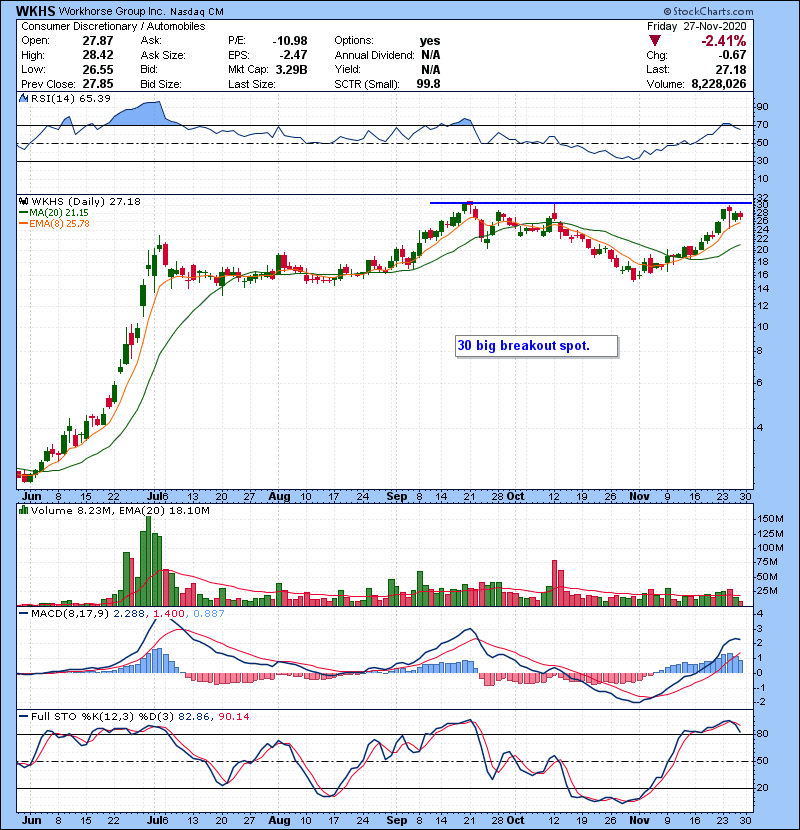Select the Low value 26.55

click(97, 69)
